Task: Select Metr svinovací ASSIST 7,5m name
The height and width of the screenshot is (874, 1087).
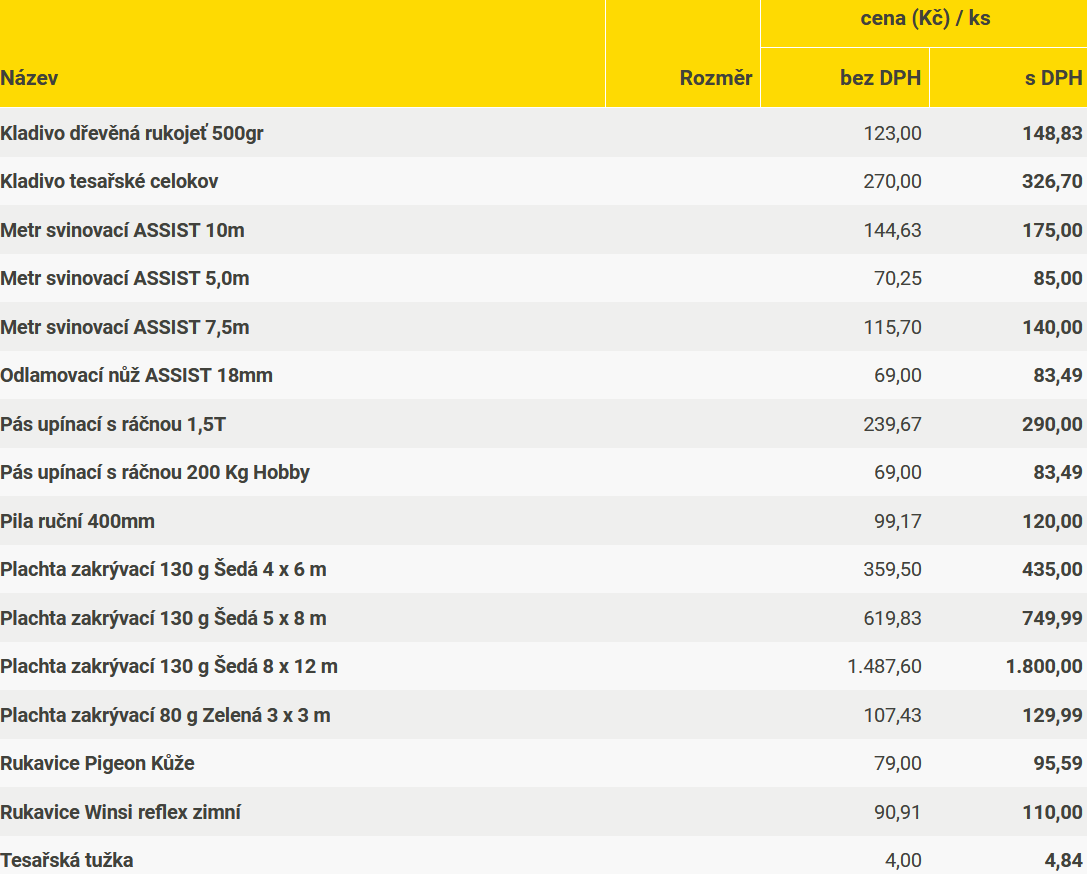Action: 125,327
